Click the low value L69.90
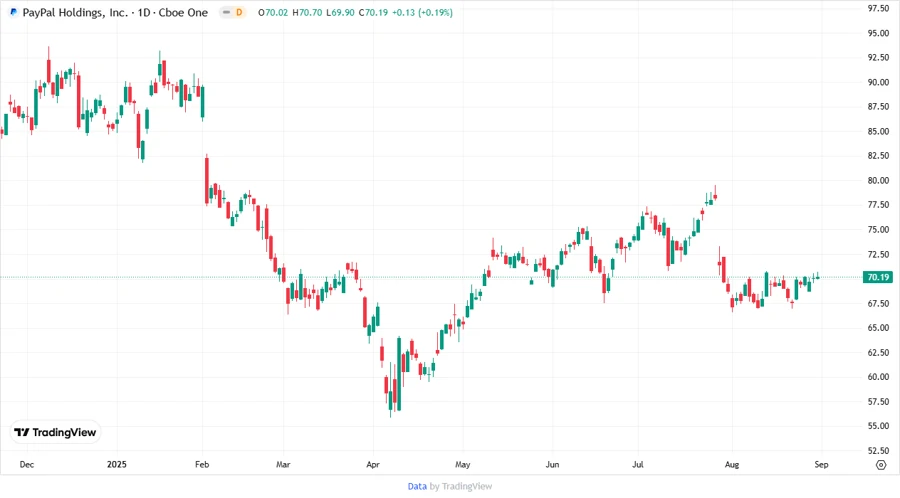900x498 pixels. coord(340,12)
